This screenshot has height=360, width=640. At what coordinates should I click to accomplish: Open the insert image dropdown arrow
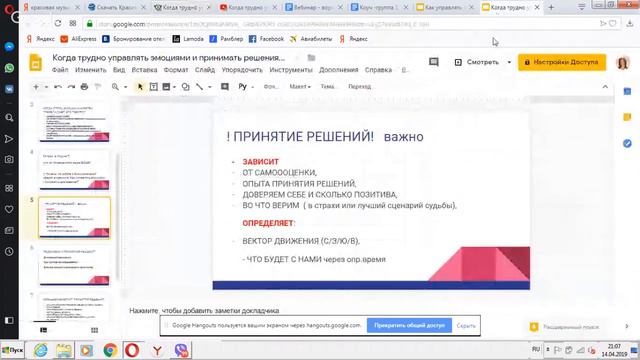point(174,87)
